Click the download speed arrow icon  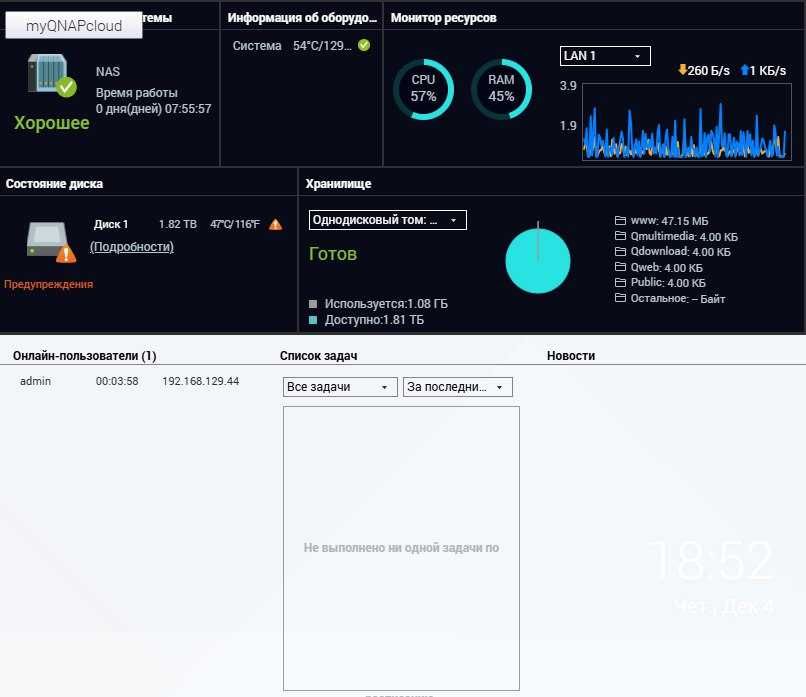point(682,70)
